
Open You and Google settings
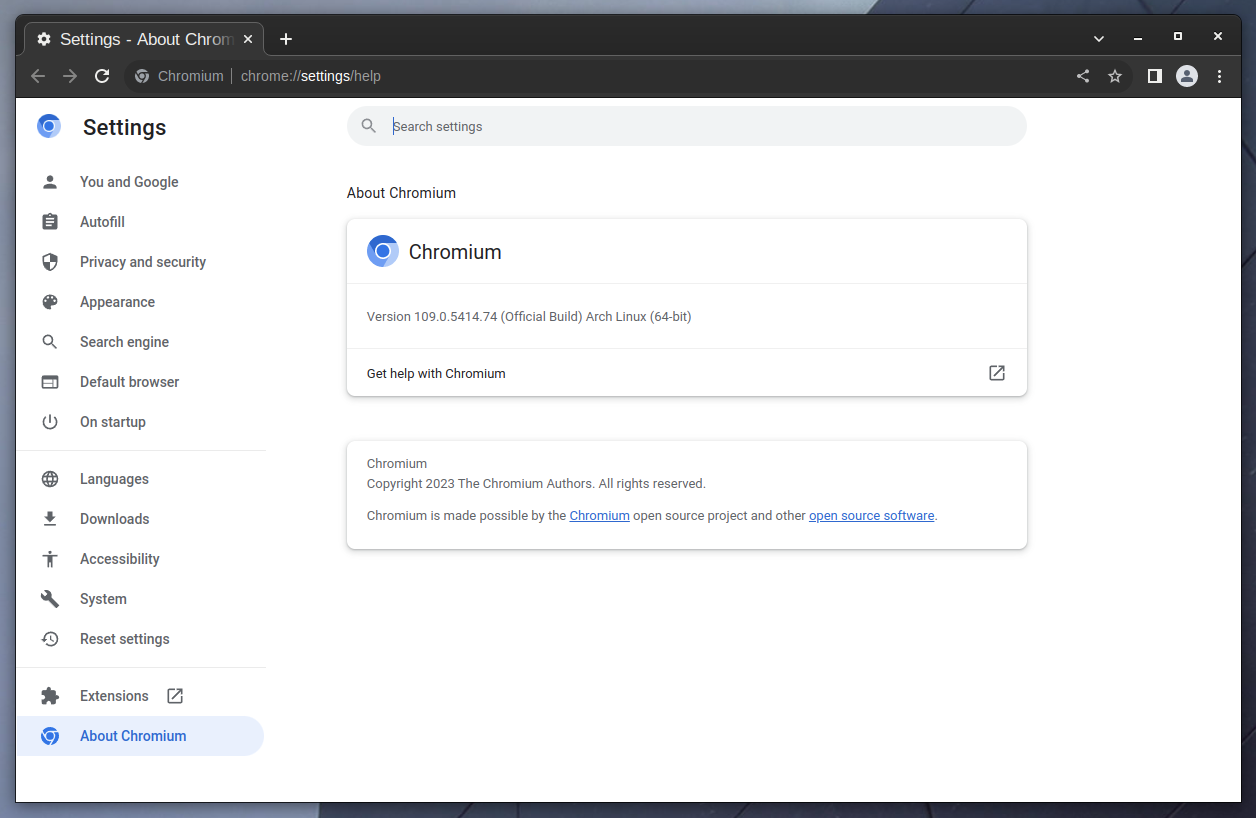(140, 182)
